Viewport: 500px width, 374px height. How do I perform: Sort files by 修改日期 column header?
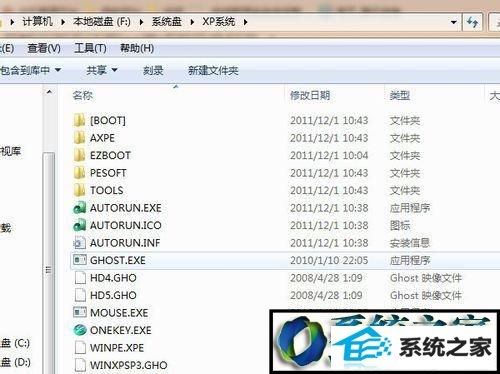pos(310,95)
